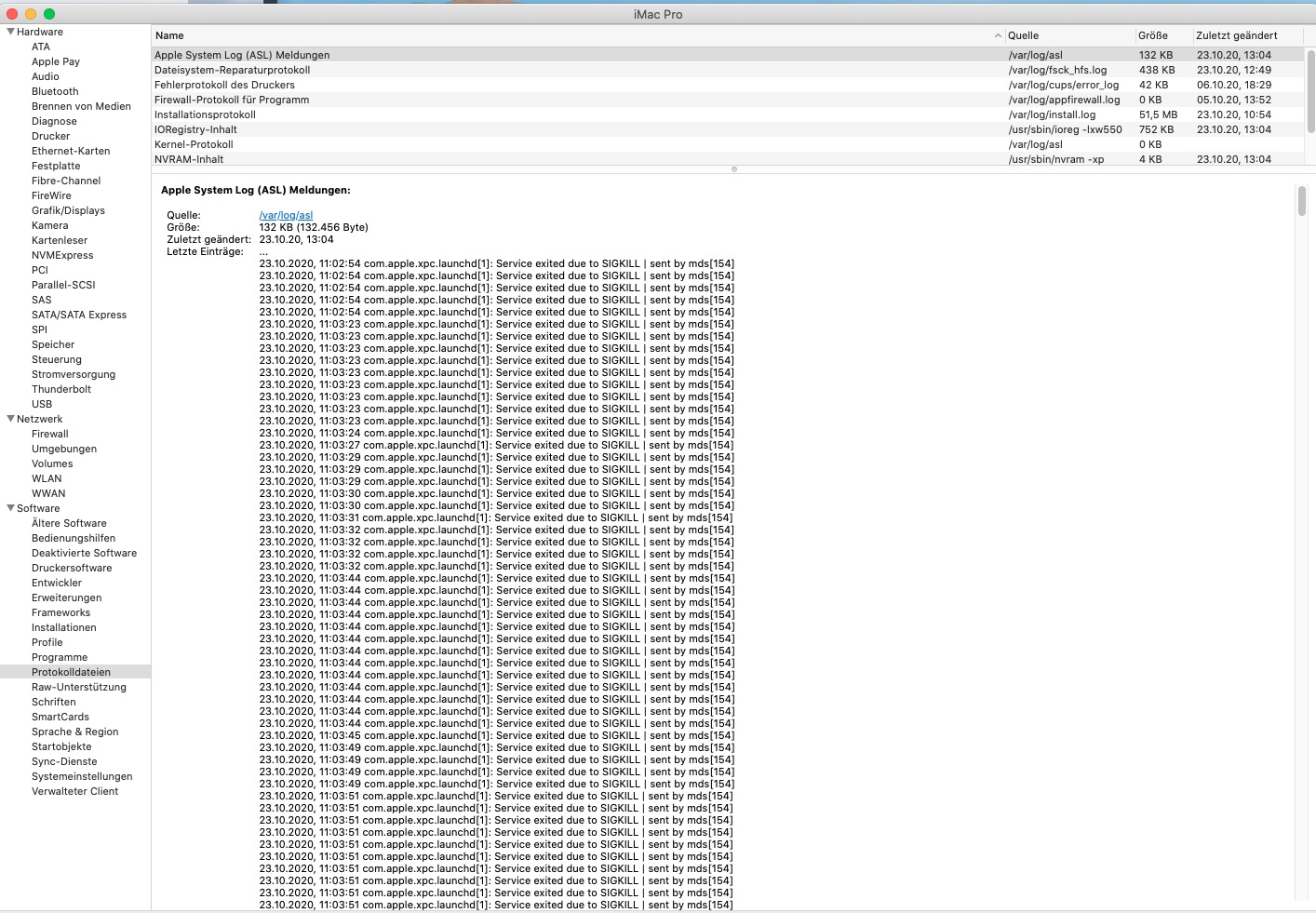Select Firewall under Netzwerk

pyautogui.click(x=50, y=434)
